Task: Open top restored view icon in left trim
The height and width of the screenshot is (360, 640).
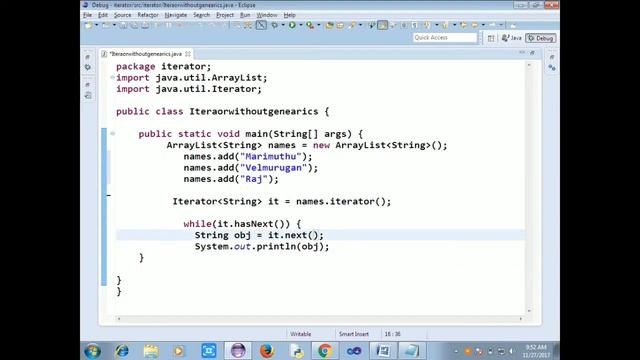Action: click(x=87, y=58)
